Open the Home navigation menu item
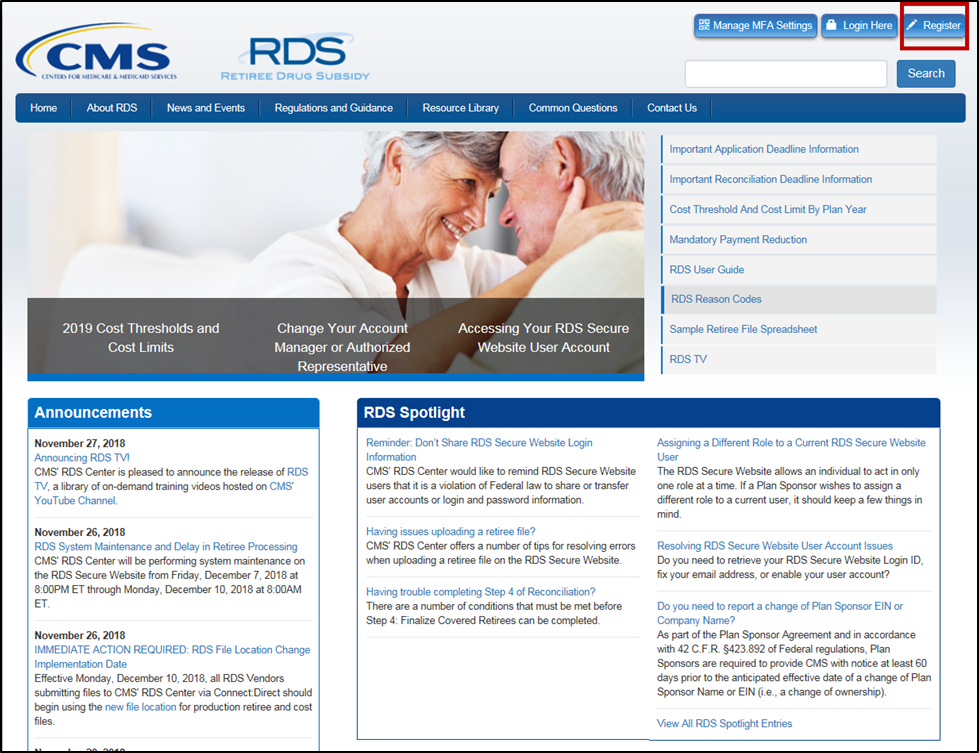This screenshot has height=753, width=979. coord(43,107)
